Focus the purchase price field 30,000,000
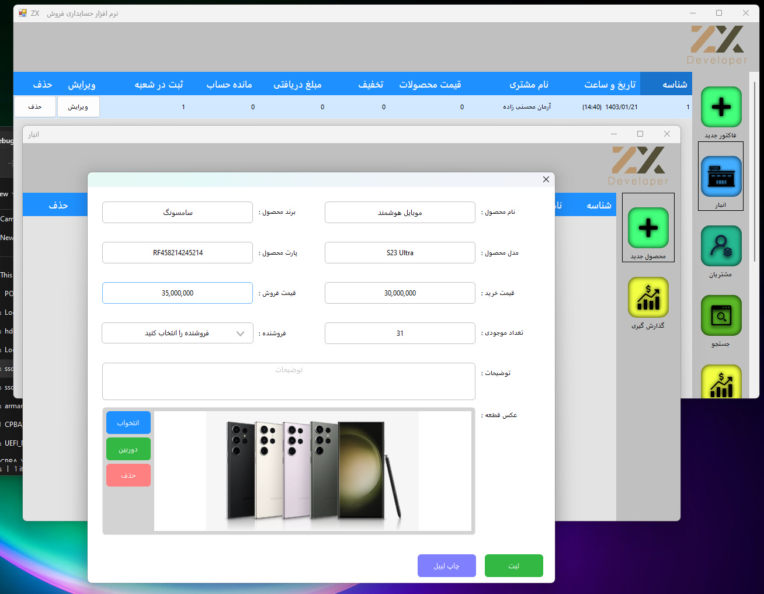Viewport: 764px width, 594px height. (400, 293)
